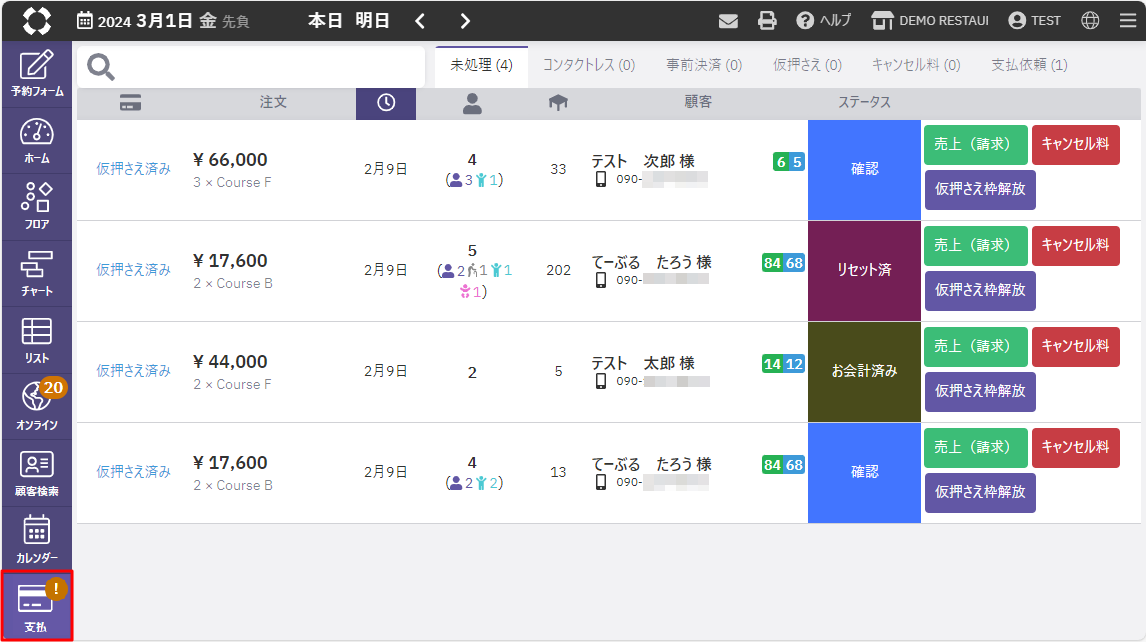Open DEMO RESTAURANT store selector
This screenshot has width=1146, height=642.
[930, 20]
